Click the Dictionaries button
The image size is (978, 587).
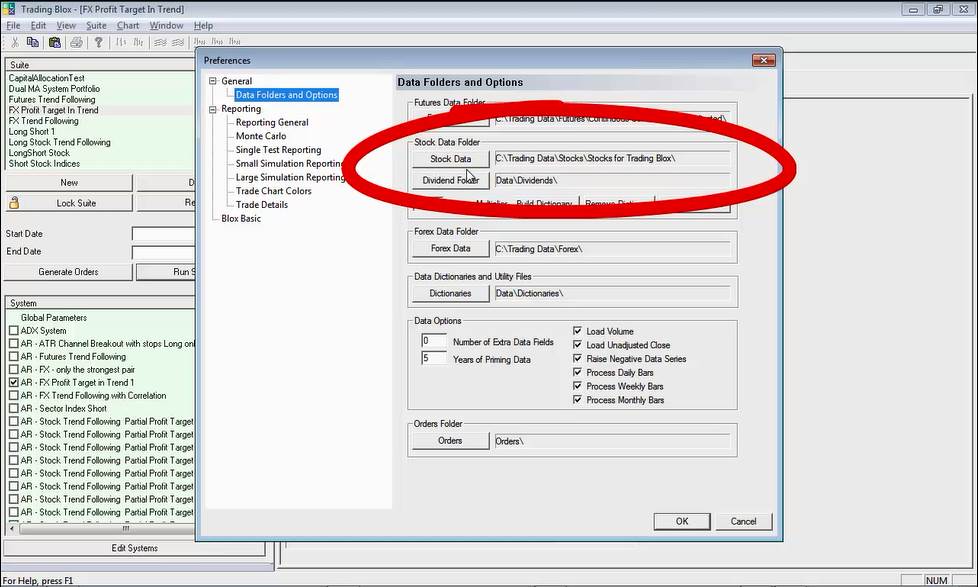click(x=450, y=293)
